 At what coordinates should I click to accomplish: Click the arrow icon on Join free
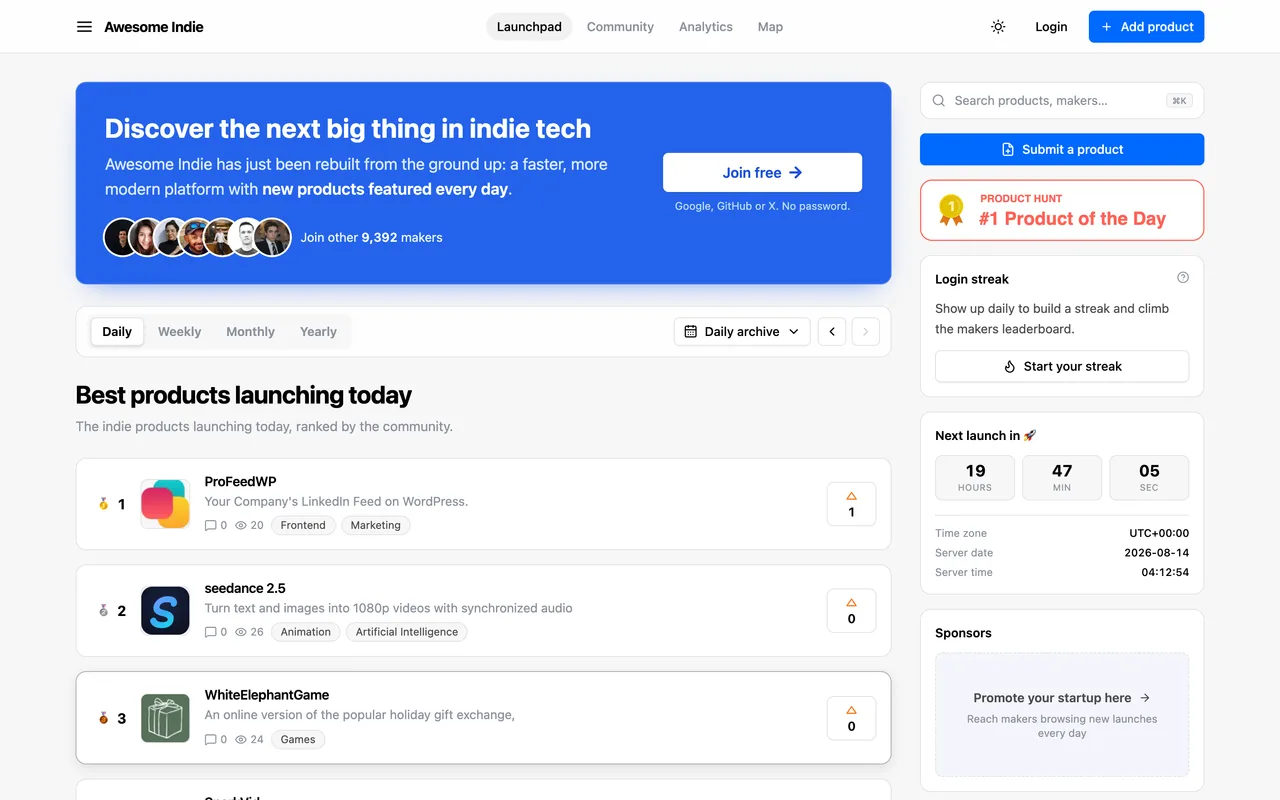(796, 172)
